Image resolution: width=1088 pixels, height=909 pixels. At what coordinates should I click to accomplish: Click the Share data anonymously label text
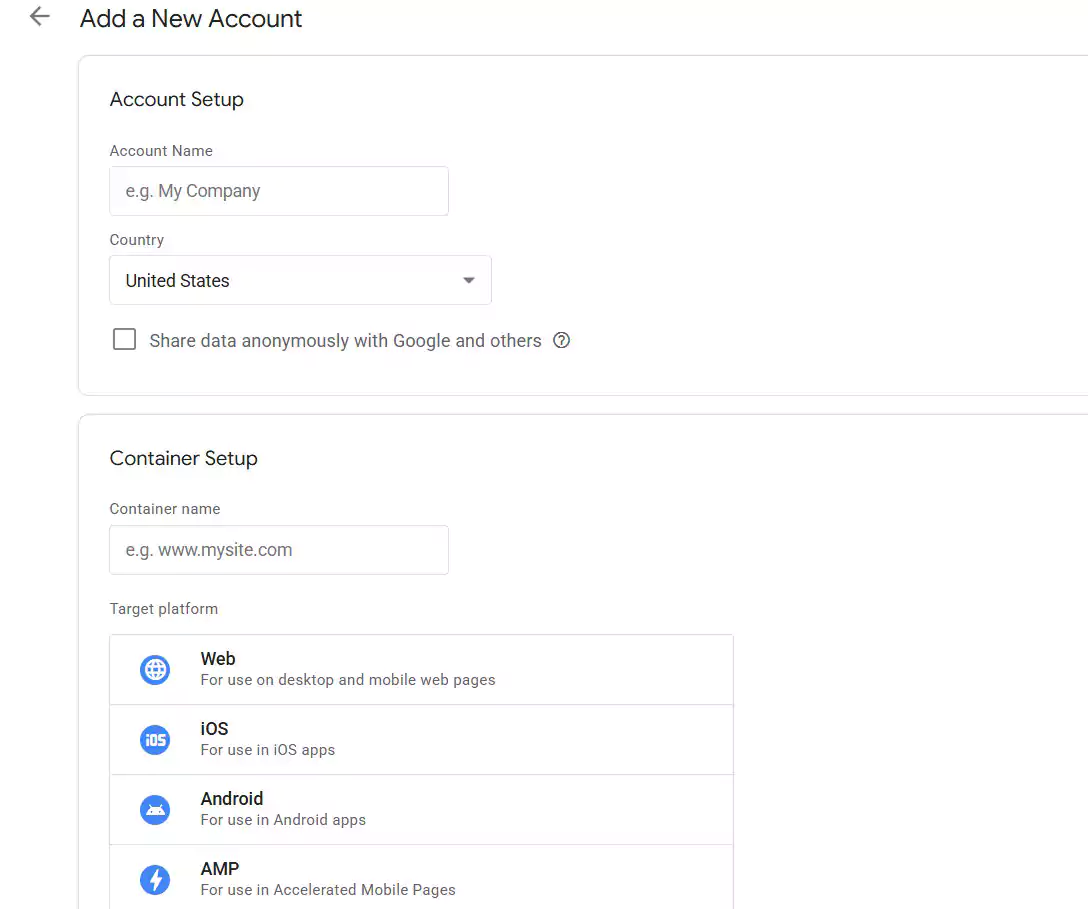[346, 341]
